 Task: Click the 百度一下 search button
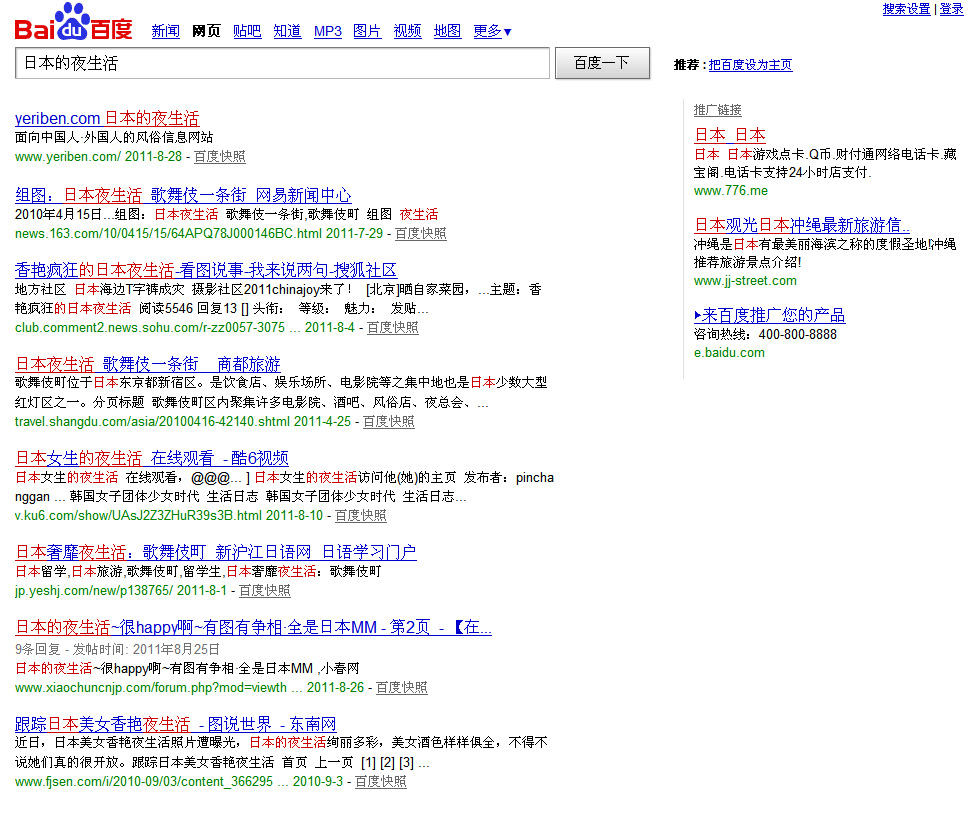[602, 63]
